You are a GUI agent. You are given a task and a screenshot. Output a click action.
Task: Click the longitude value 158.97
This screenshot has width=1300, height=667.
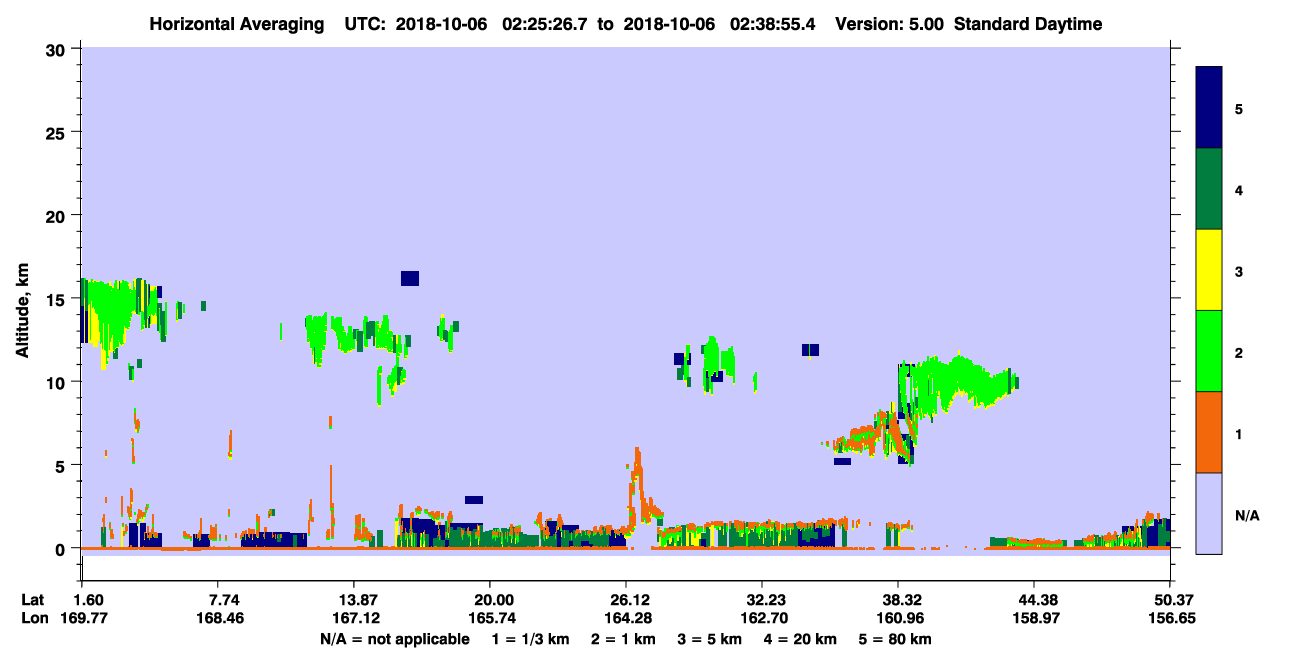tap(1038, 618)
